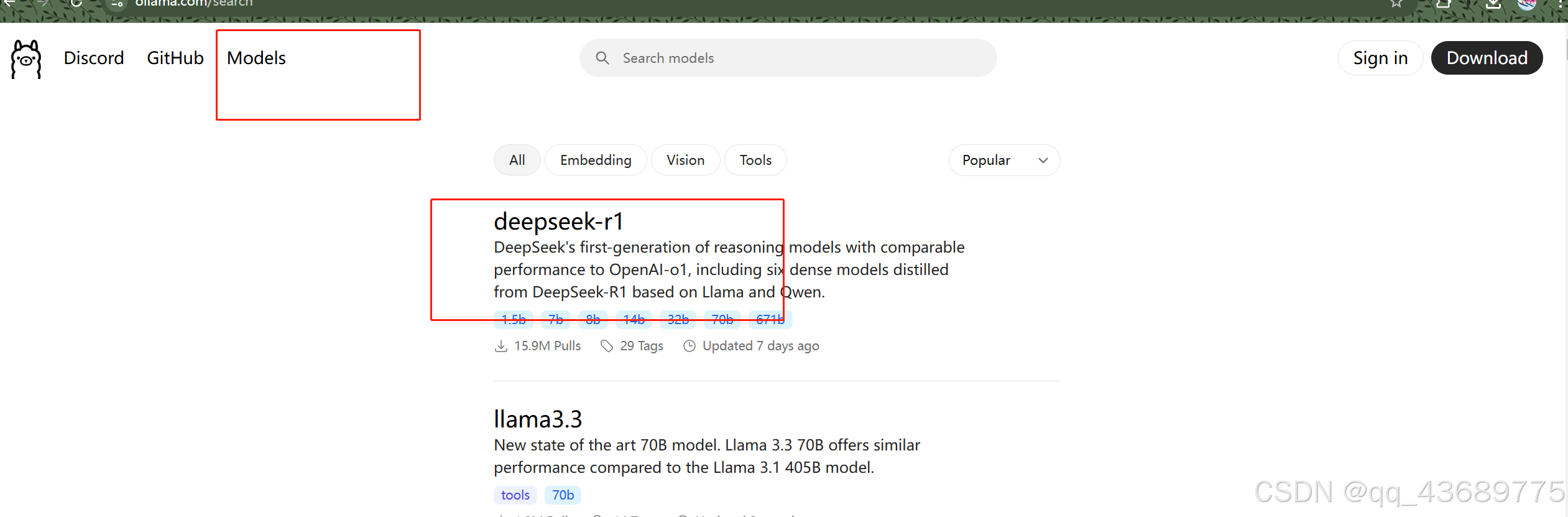Click the browser downloads icon
The image size is (1568, 517).
click(x=1493, y=4)
